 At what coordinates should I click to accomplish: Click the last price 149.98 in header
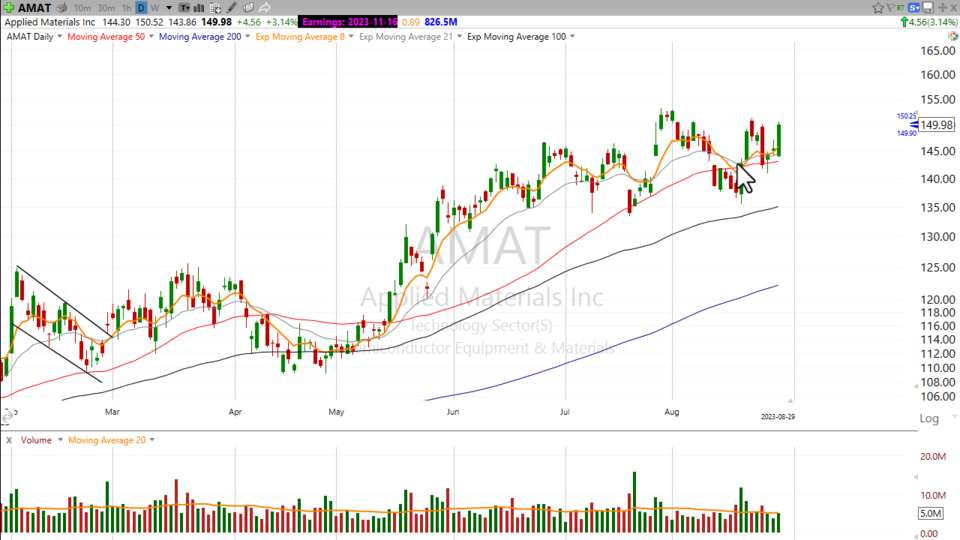[217, 22]
